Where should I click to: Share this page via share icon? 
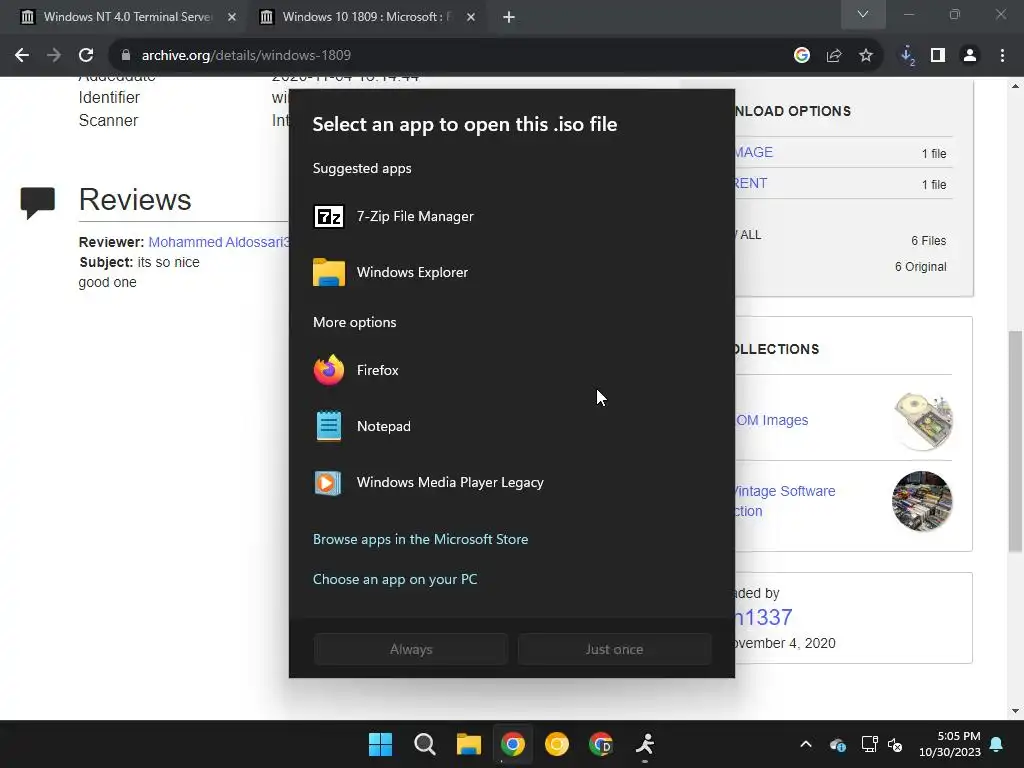pos(834,56)
